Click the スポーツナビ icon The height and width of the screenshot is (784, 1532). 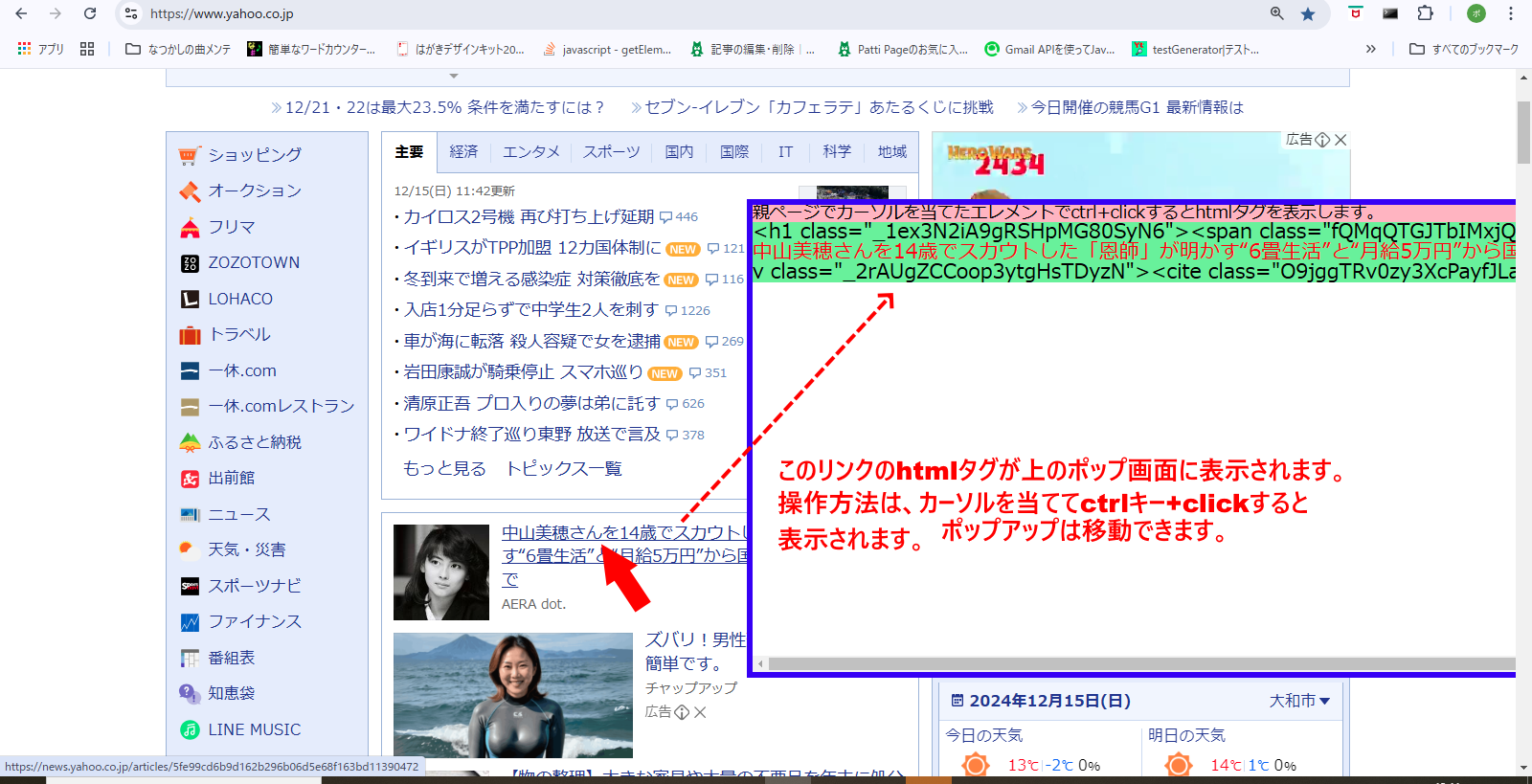[x=190, y=586]
